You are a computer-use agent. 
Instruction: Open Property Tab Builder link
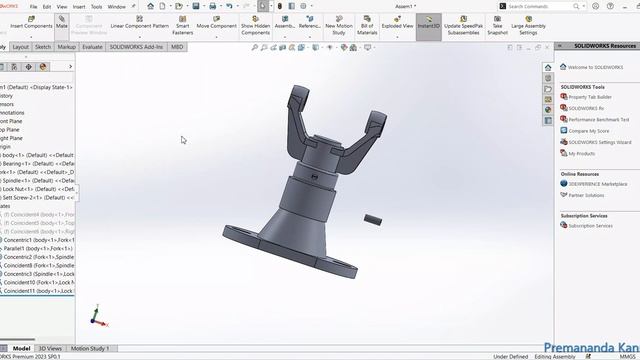click(590, 97)
